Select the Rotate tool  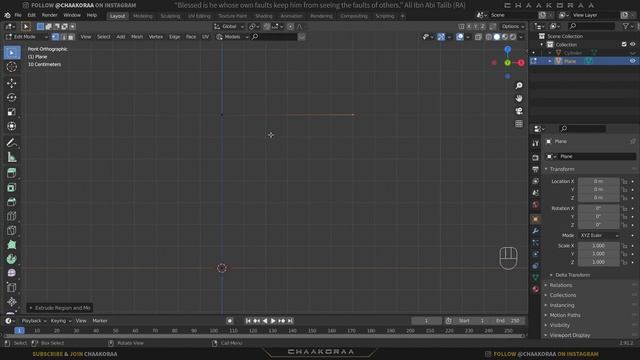[11, 98]
